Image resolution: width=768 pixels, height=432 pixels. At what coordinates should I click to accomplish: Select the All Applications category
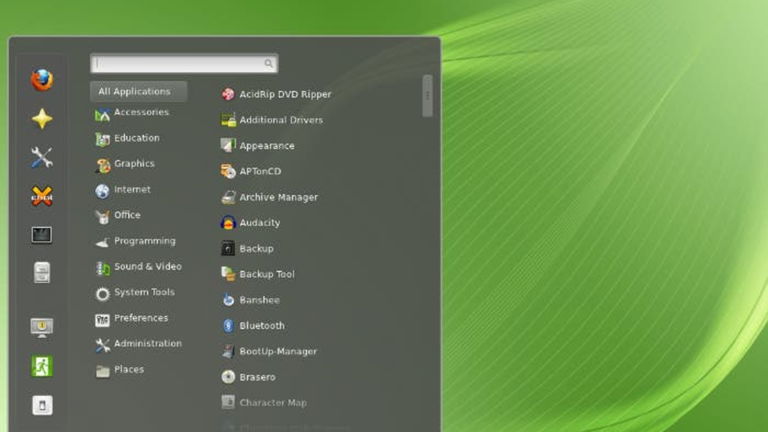[139, 92]
